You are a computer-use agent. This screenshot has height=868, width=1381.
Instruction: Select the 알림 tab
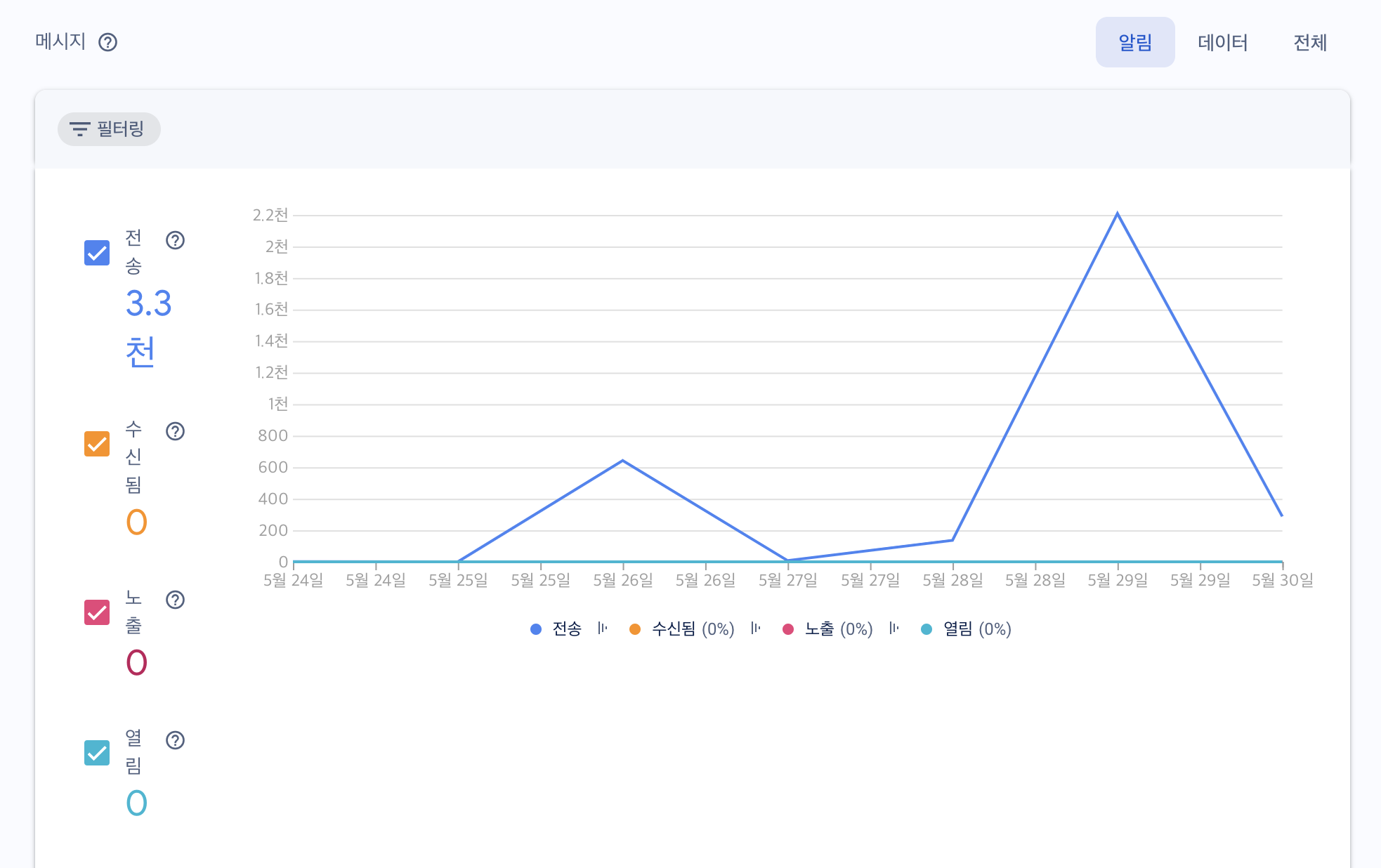click(x=1134, y=43)
